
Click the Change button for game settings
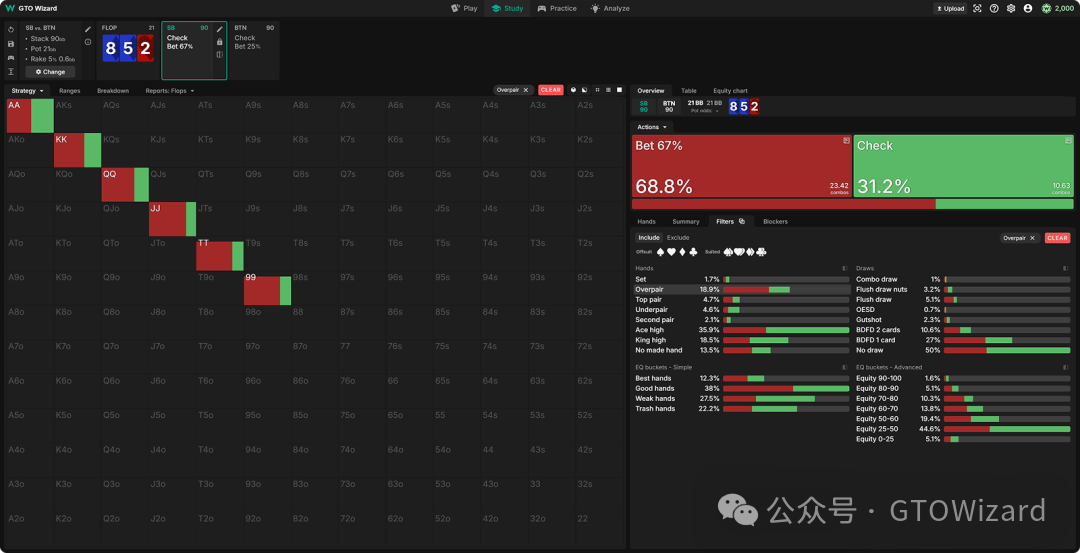pos(50,72)
